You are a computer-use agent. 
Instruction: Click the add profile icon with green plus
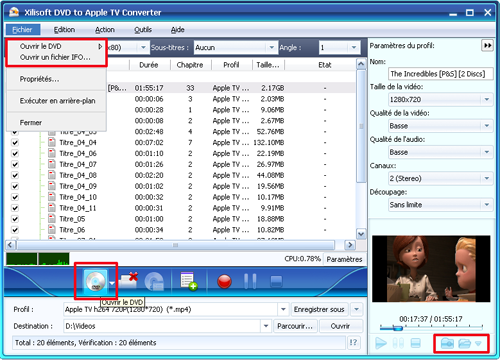point(189,281)
